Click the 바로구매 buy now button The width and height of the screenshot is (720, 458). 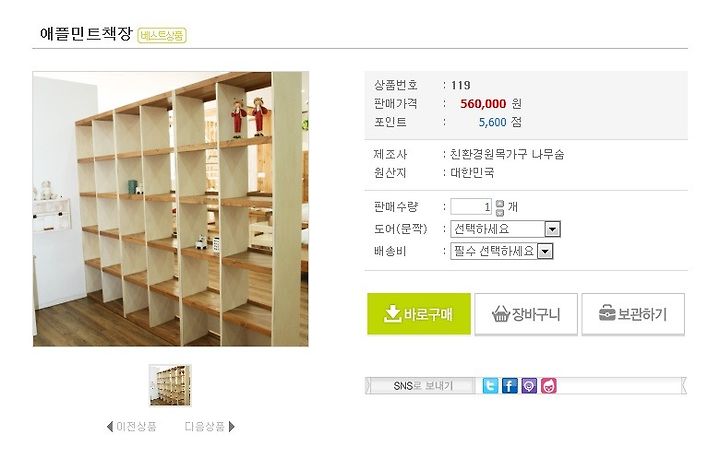click(x=419, y=314)
